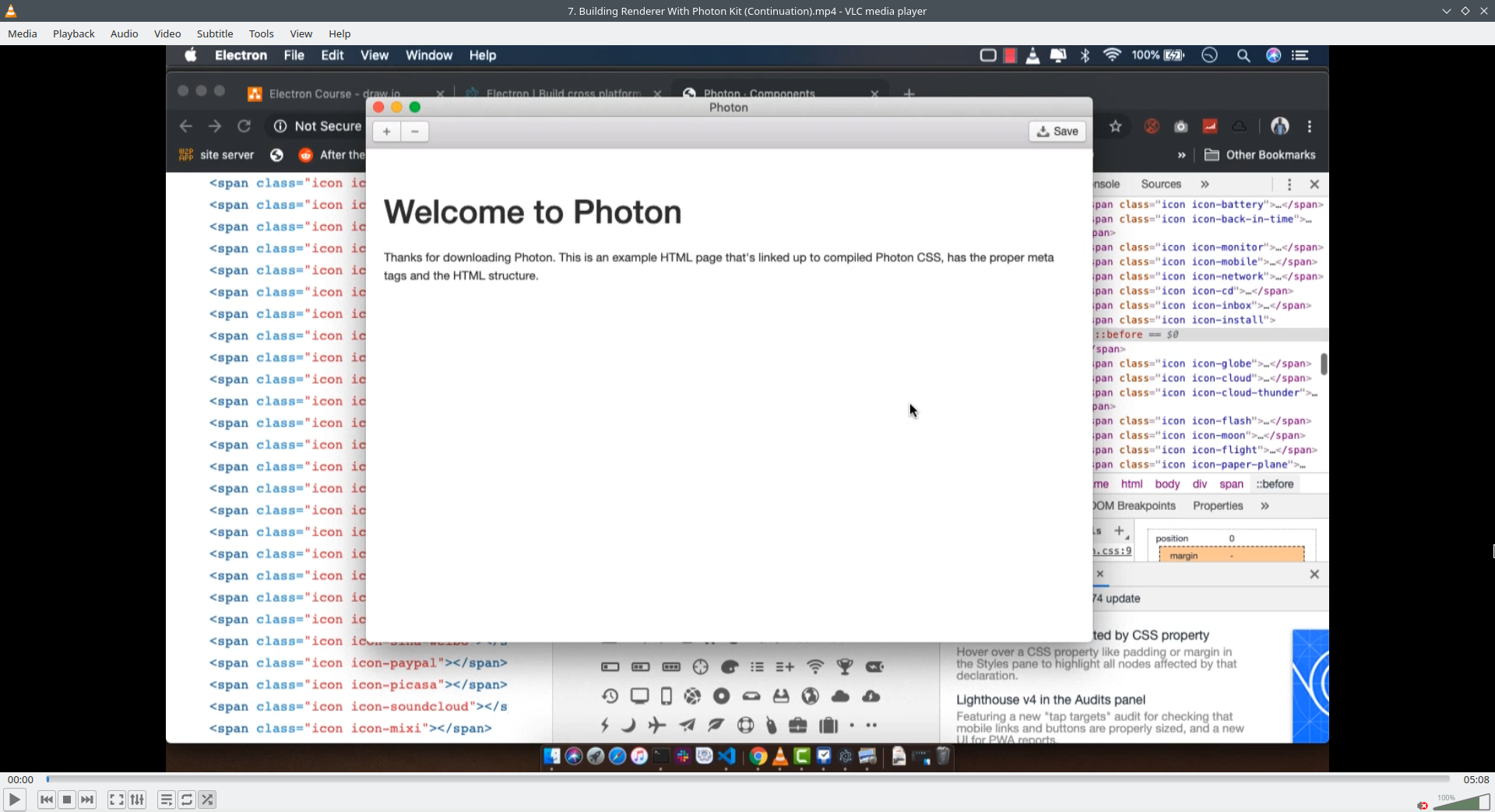Click the VLC seek bar timeline
This screenshot has height=812, width=1495.
[748, 779]
